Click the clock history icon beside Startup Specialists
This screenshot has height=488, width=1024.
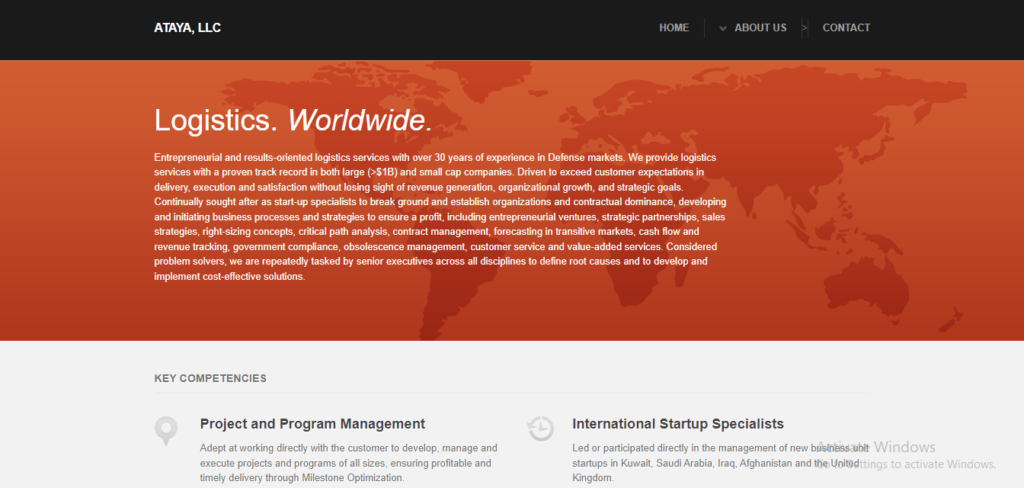point(540,428)
